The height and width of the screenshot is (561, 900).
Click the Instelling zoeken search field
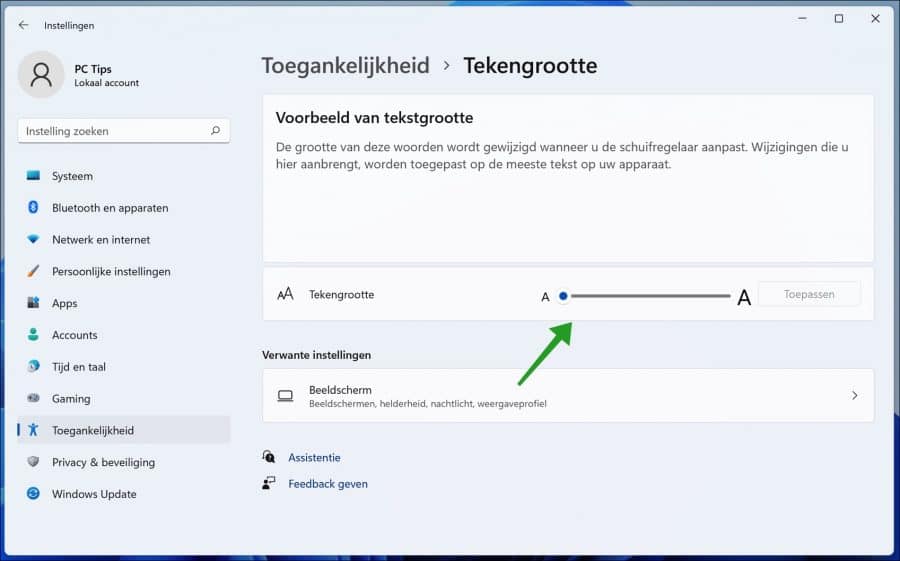[123, 131]
